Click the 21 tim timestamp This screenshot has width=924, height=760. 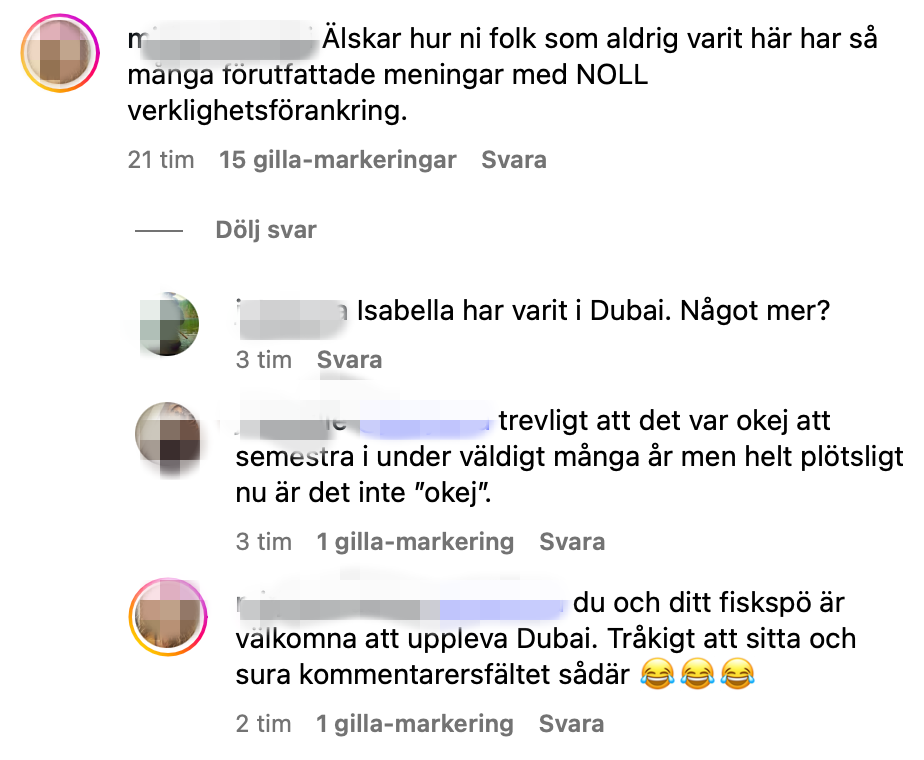[x=161, y=160]
